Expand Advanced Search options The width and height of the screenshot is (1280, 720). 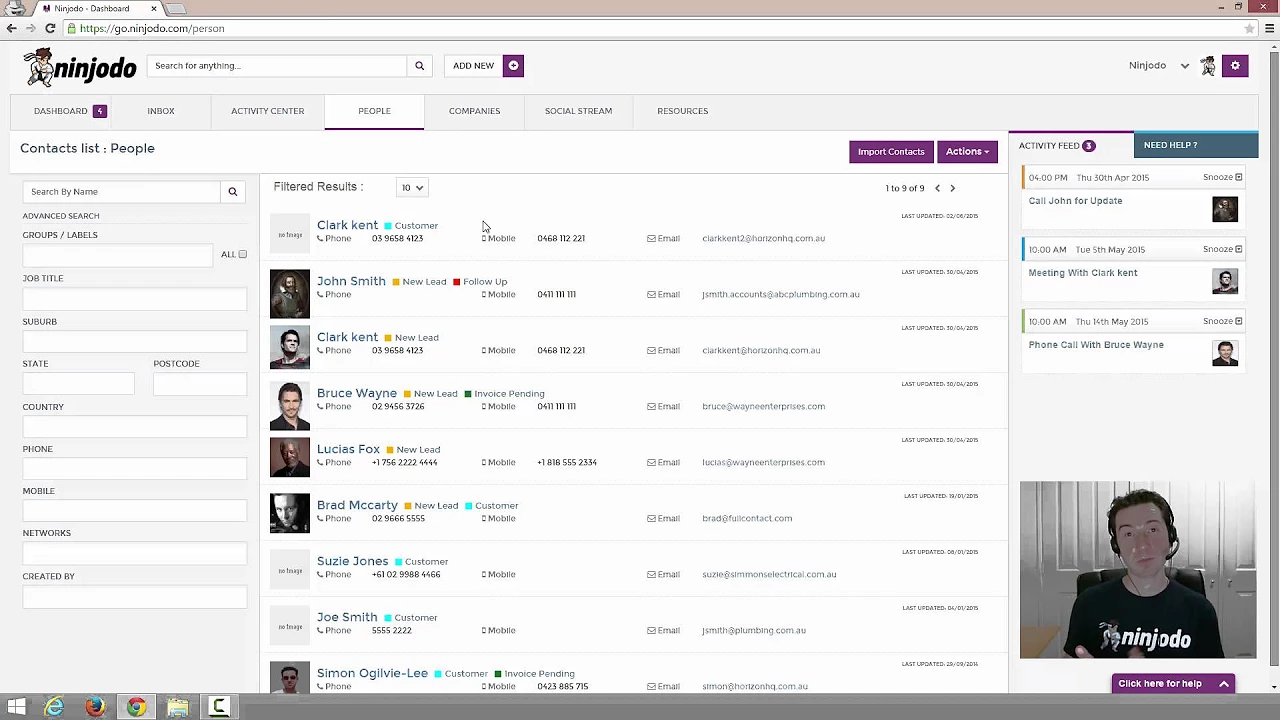61,216
